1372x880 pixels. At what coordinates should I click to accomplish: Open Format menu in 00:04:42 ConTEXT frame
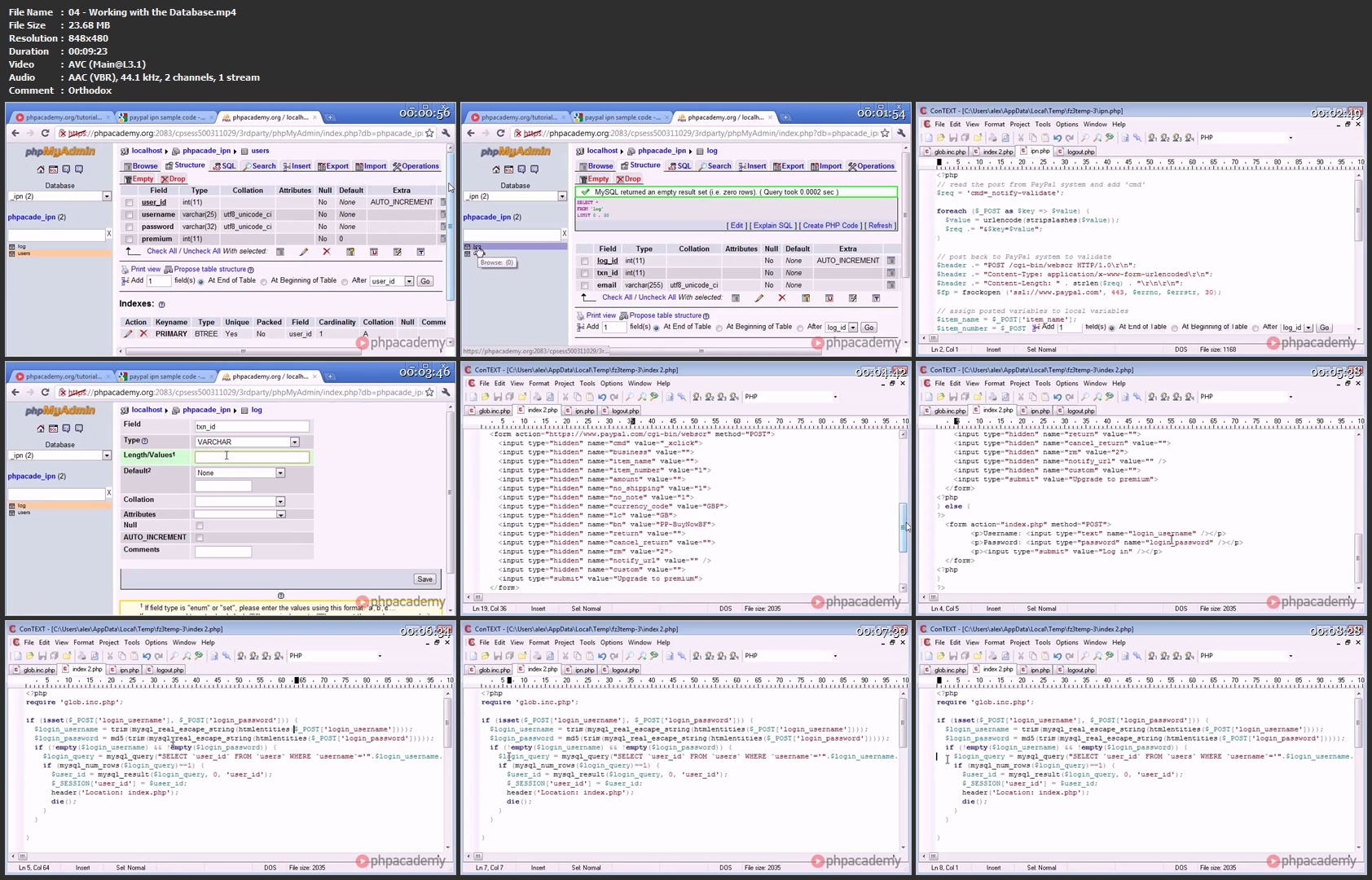point(539,383)
